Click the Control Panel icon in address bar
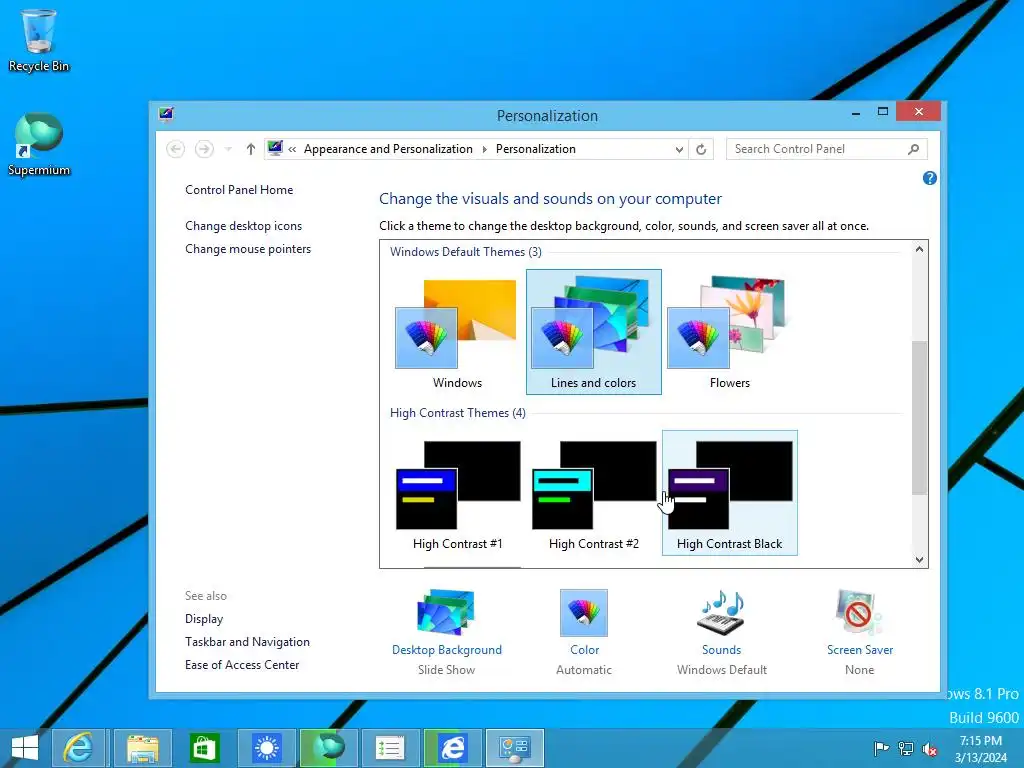 point(275,148)
